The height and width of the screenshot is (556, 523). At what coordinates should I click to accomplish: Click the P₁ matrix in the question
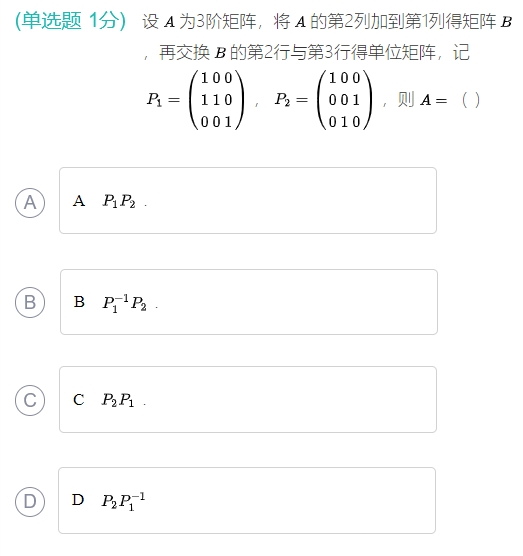click(217, 100)
